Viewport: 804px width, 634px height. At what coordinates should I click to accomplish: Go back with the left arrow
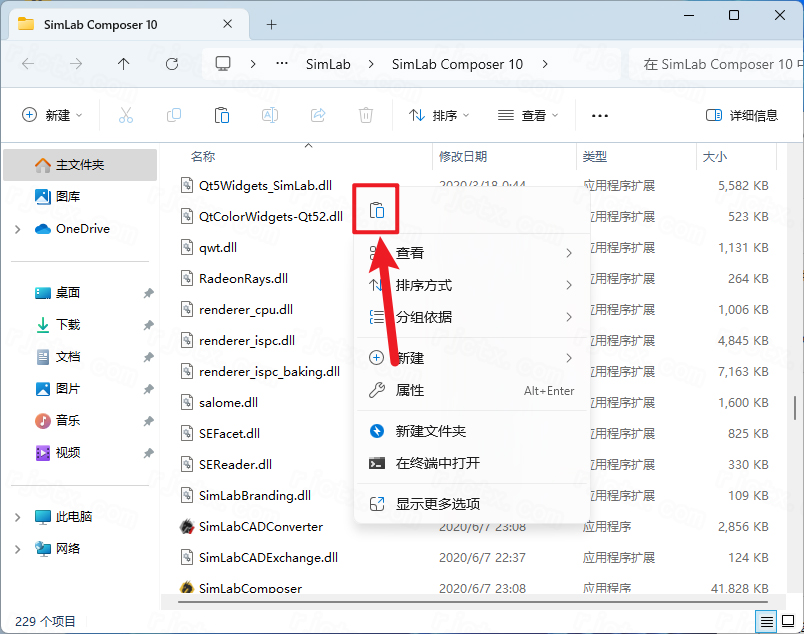pos(28,64)
